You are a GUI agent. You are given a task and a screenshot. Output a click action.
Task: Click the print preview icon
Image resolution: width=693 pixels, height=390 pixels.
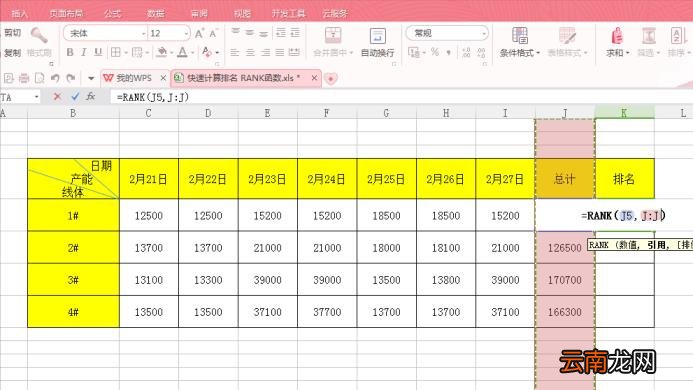(x=39, y=78)
